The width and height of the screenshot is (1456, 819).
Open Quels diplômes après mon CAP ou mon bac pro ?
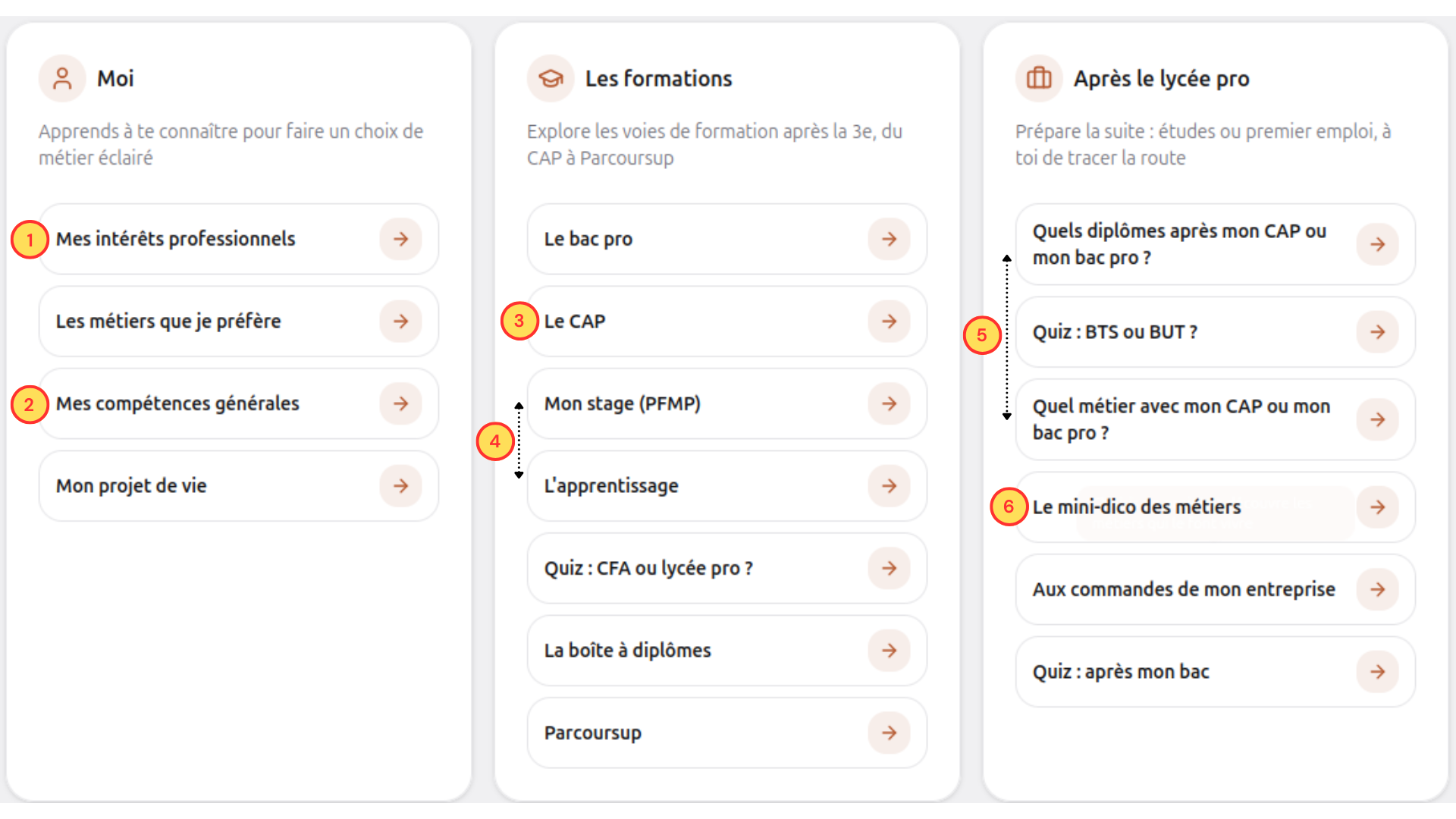click(x=1216, y=244)
